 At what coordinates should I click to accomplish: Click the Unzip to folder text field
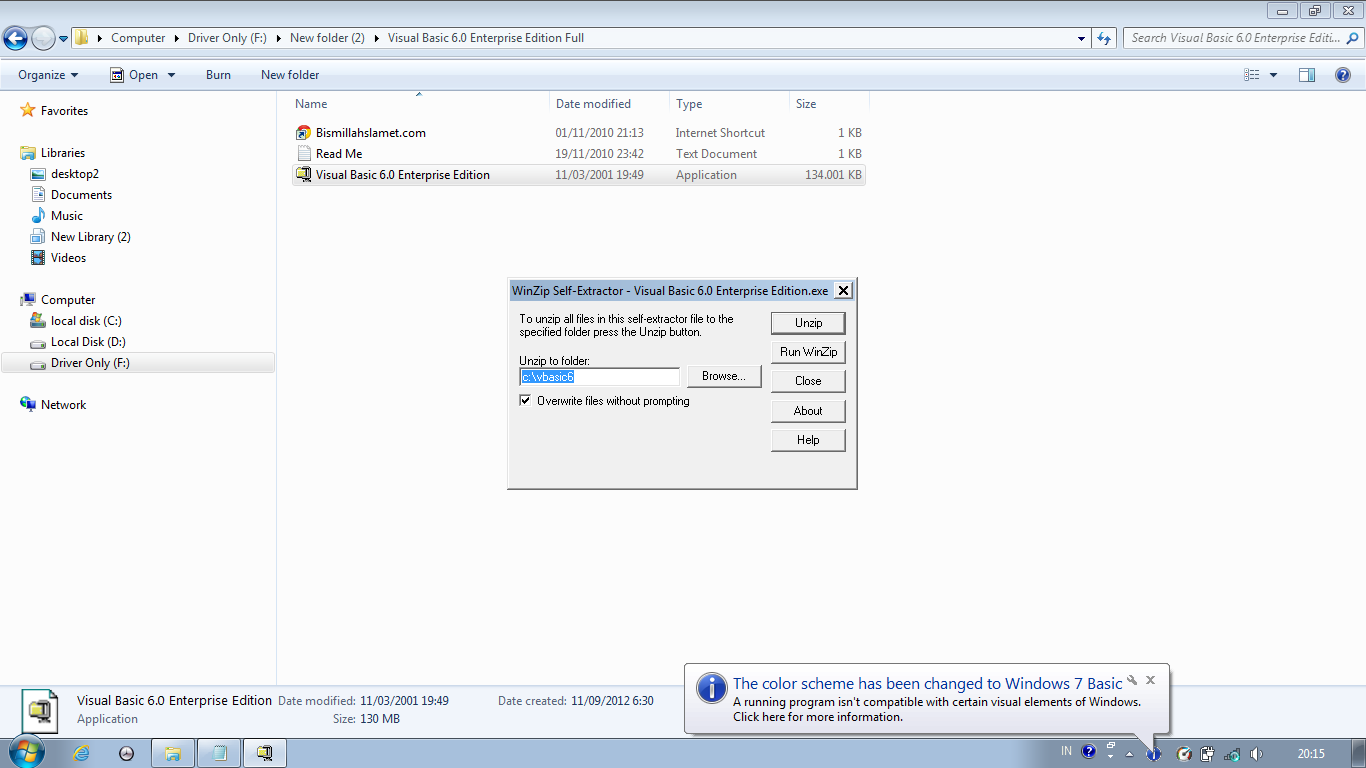[598, 376]
